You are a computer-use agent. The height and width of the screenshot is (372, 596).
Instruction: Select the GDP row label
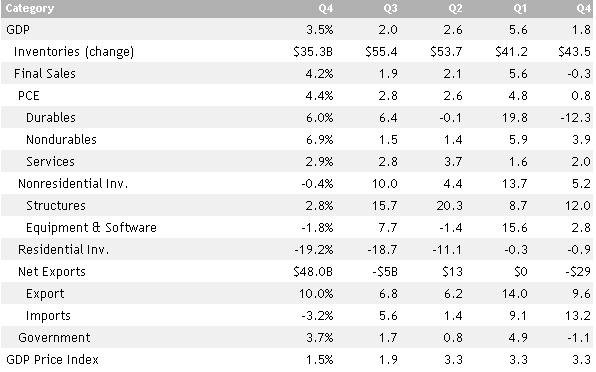point(18,30)
